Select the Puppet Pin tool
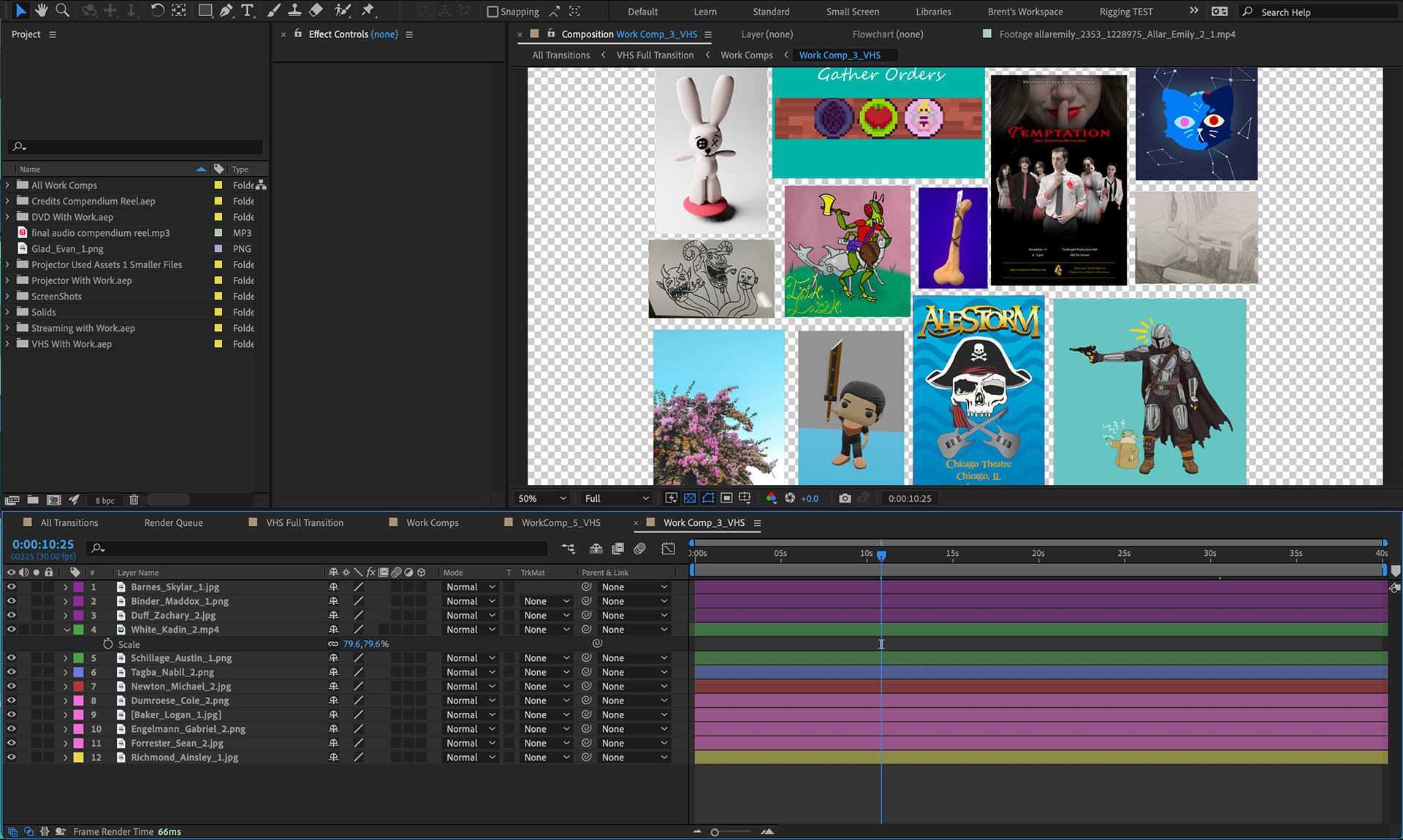This screenshot has width=1403, height=840. tap(368, 10)
